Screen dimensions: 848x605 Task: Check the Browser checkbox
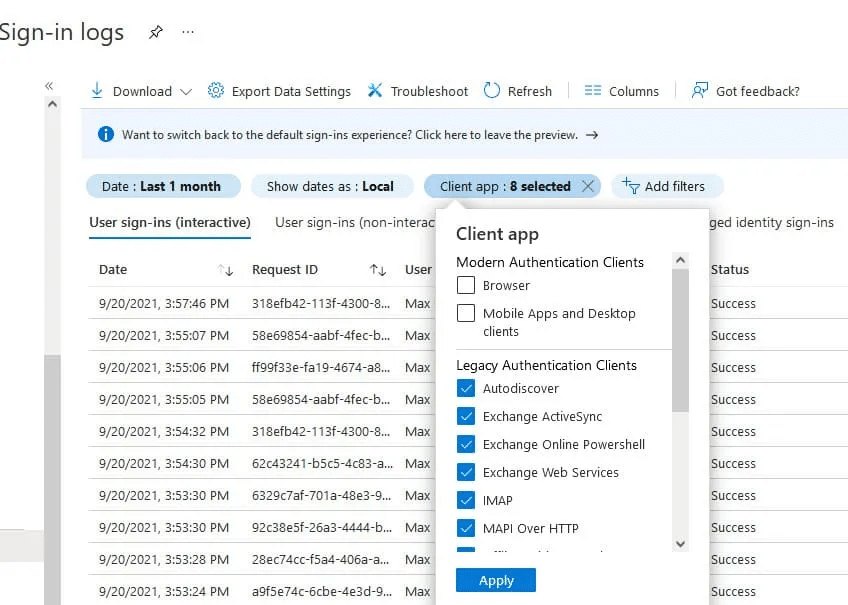(466, 285)
